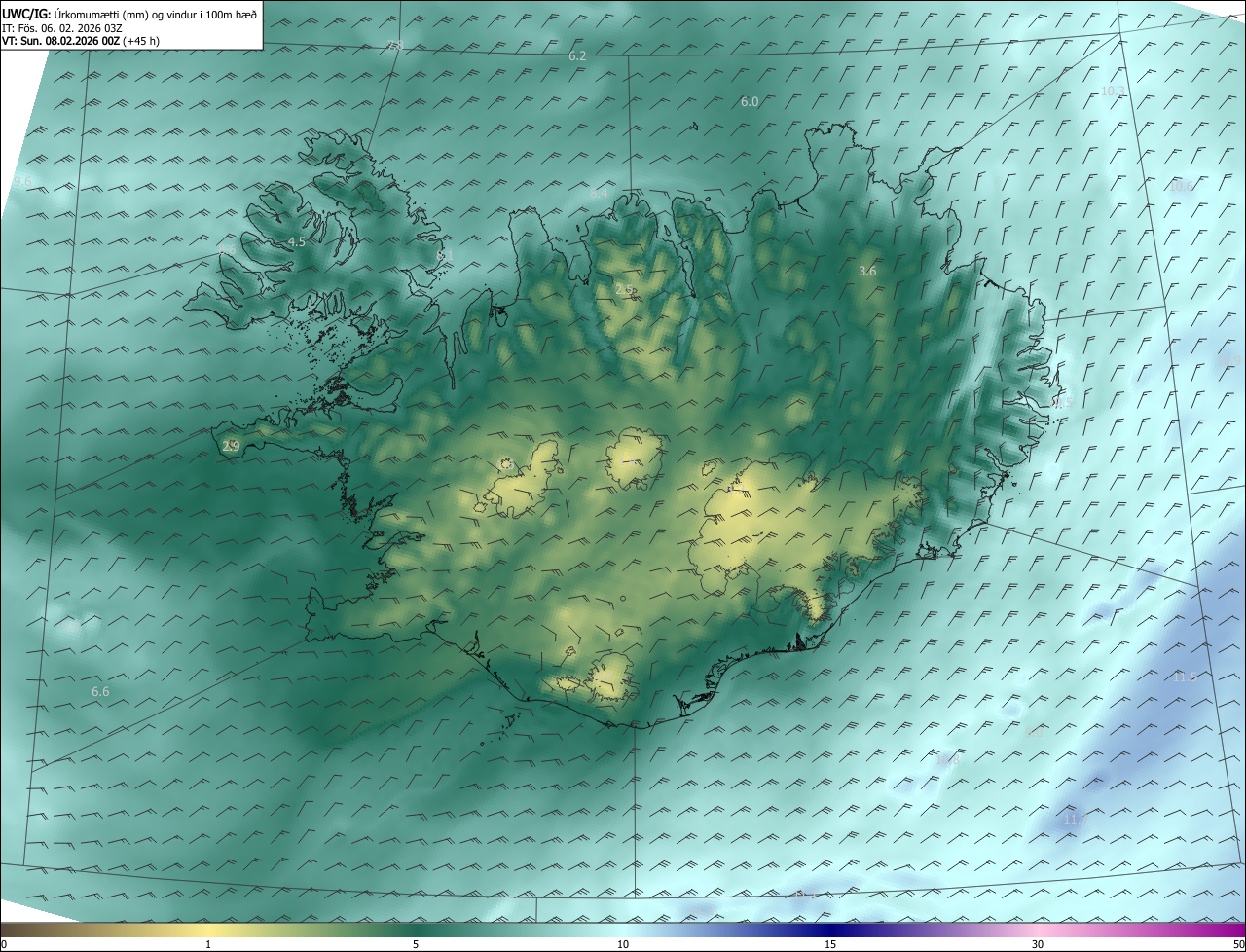
Task: Click the 6.2 value label on the map
Action: click(577, 56)
